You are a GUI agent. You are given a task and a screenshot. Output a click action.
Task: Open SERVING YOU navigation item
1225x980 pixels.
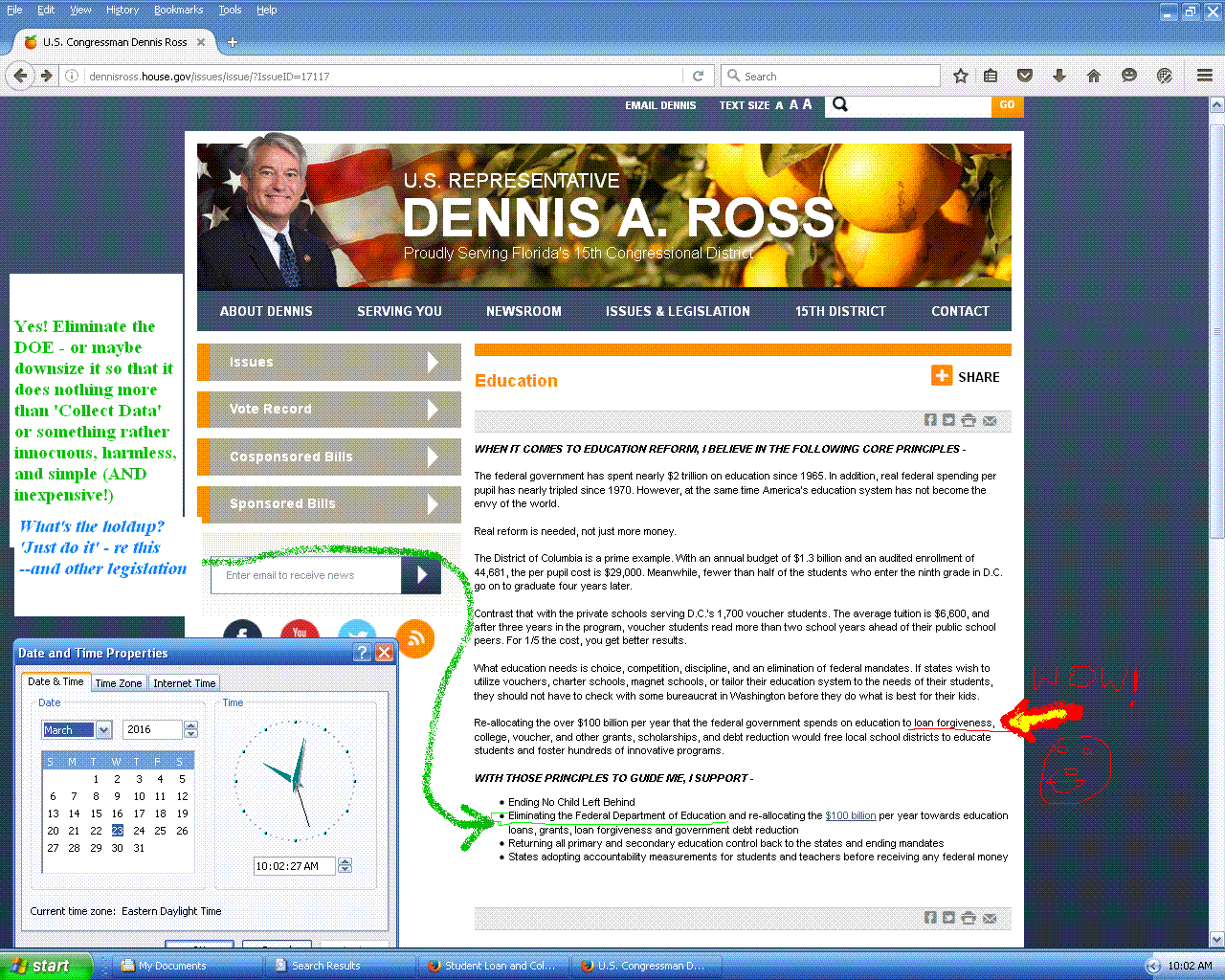pyautogui.click(x=399, y=311)
